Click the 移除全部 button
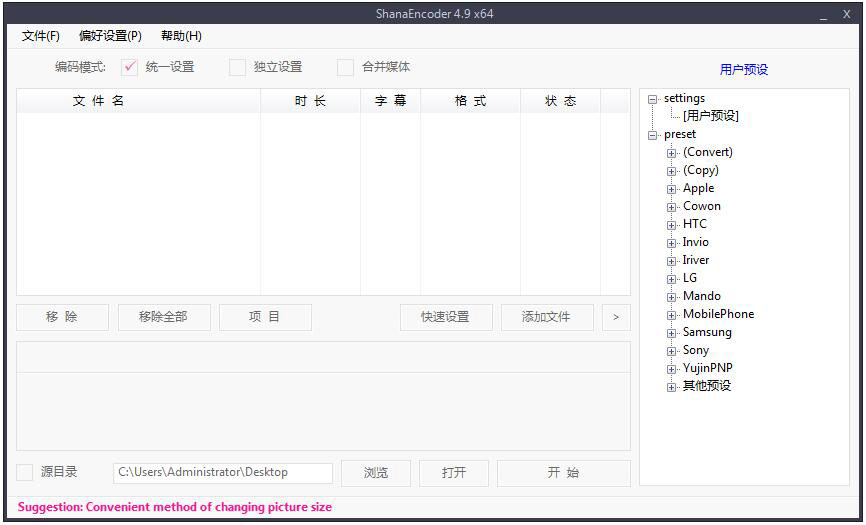 (x=163, y=317)
